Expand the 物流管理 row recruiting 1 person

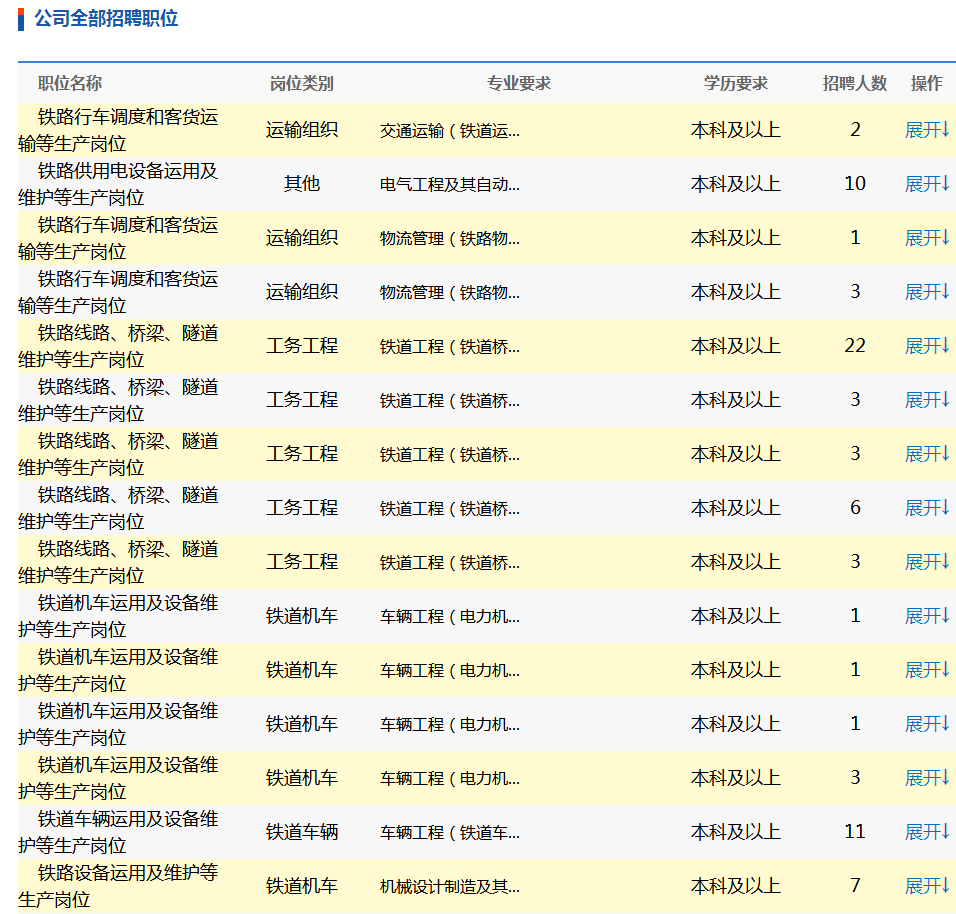click(x=926, y=238)
